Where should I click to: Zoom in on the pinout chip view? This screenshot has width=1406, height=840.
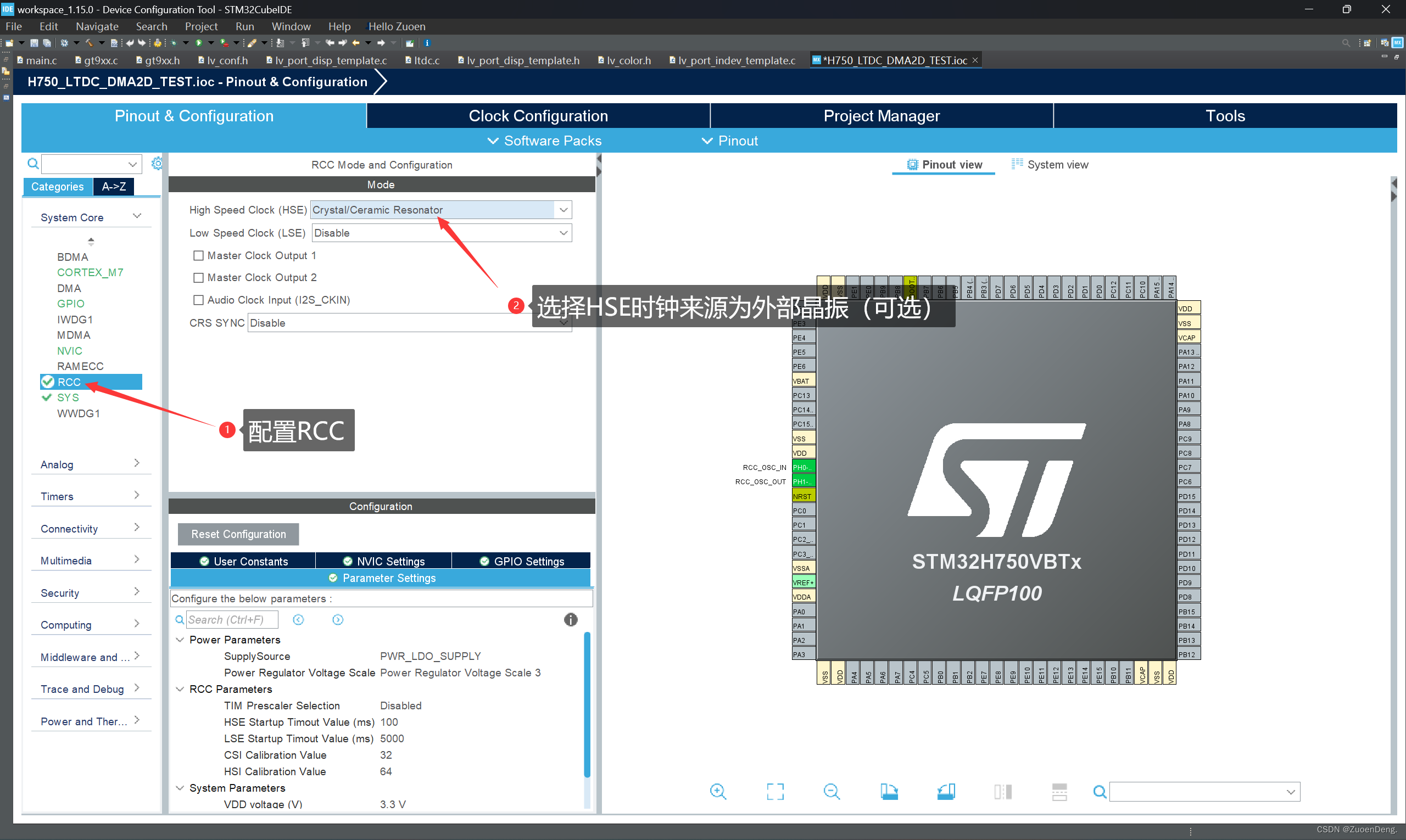click(718, 791)
